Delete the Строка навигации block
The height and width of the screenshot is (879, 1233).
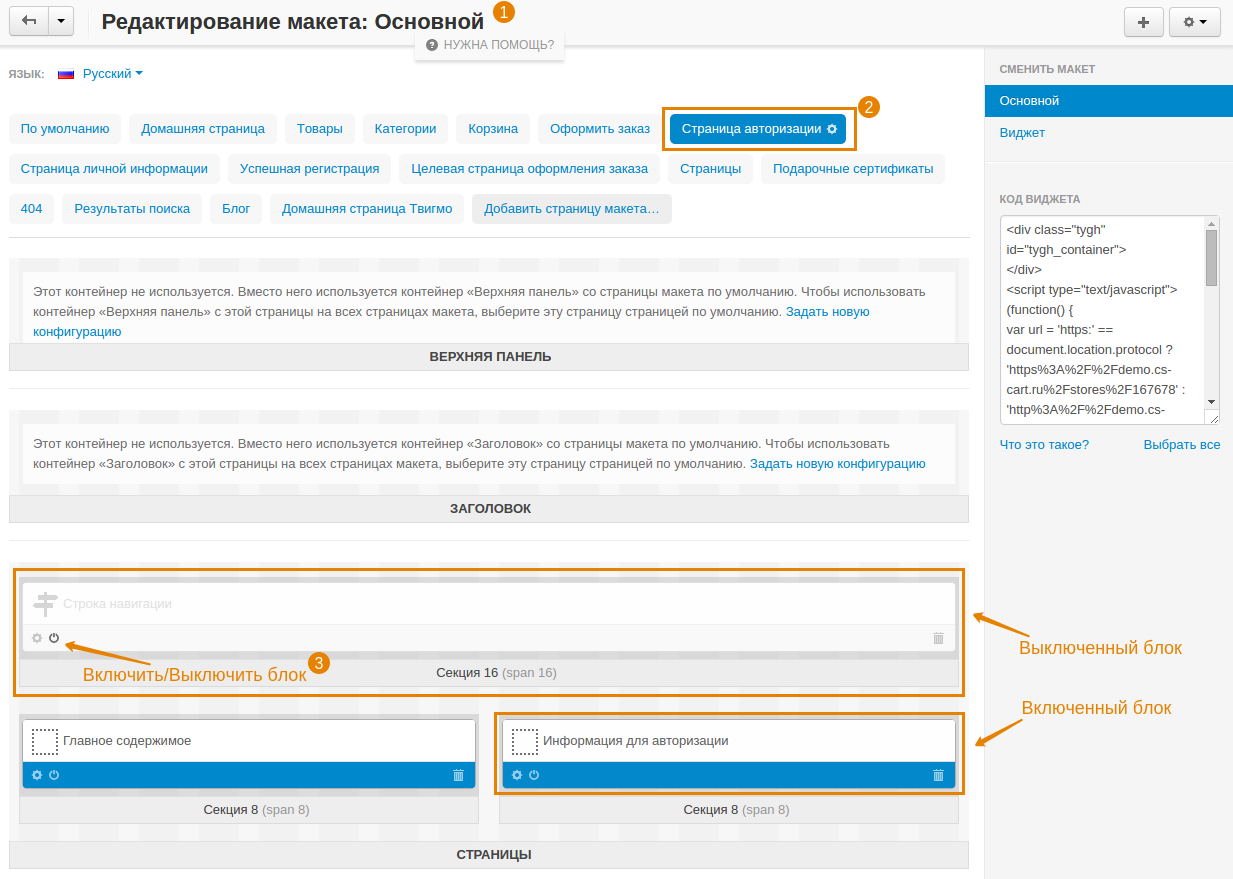938,638
